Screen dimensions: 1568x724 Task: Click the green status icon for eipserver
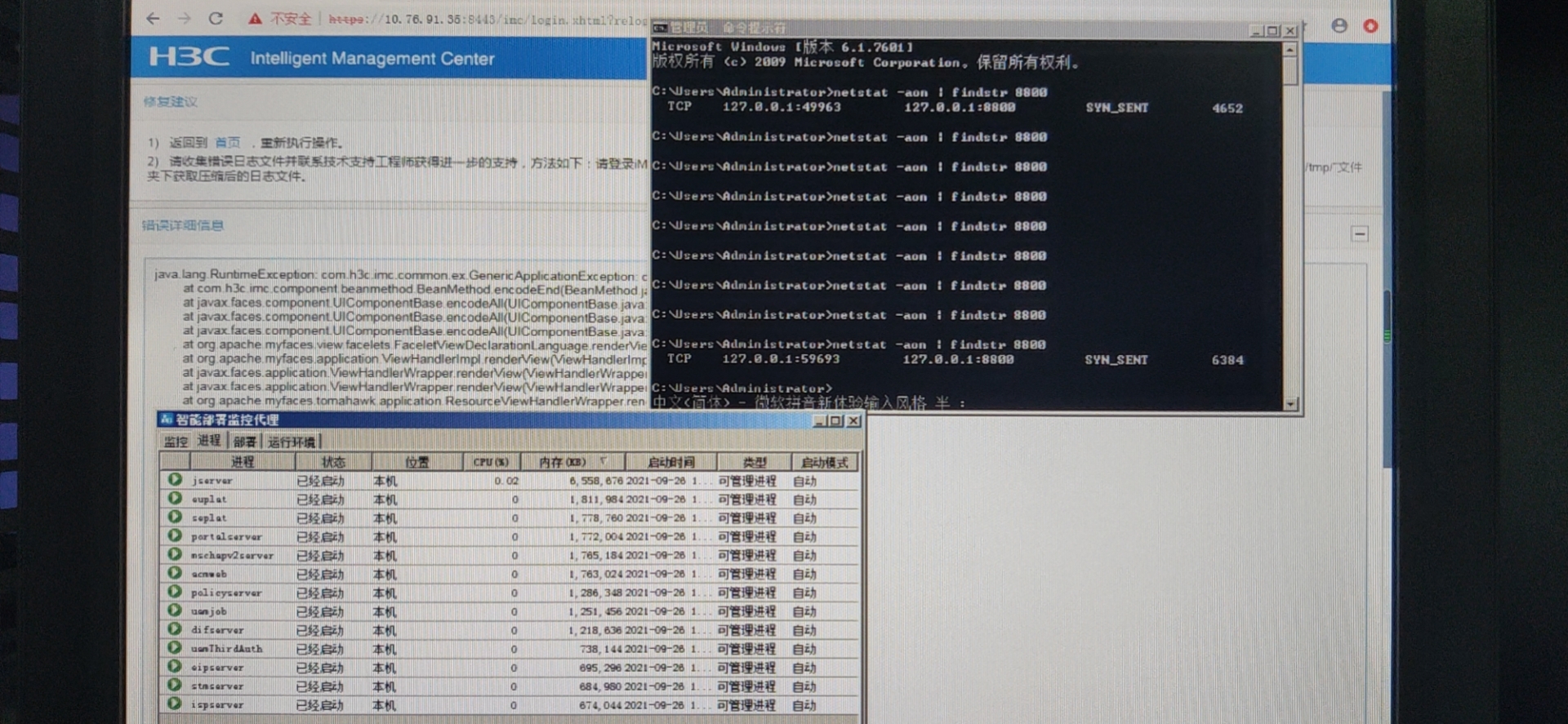[x=175, y=666]
